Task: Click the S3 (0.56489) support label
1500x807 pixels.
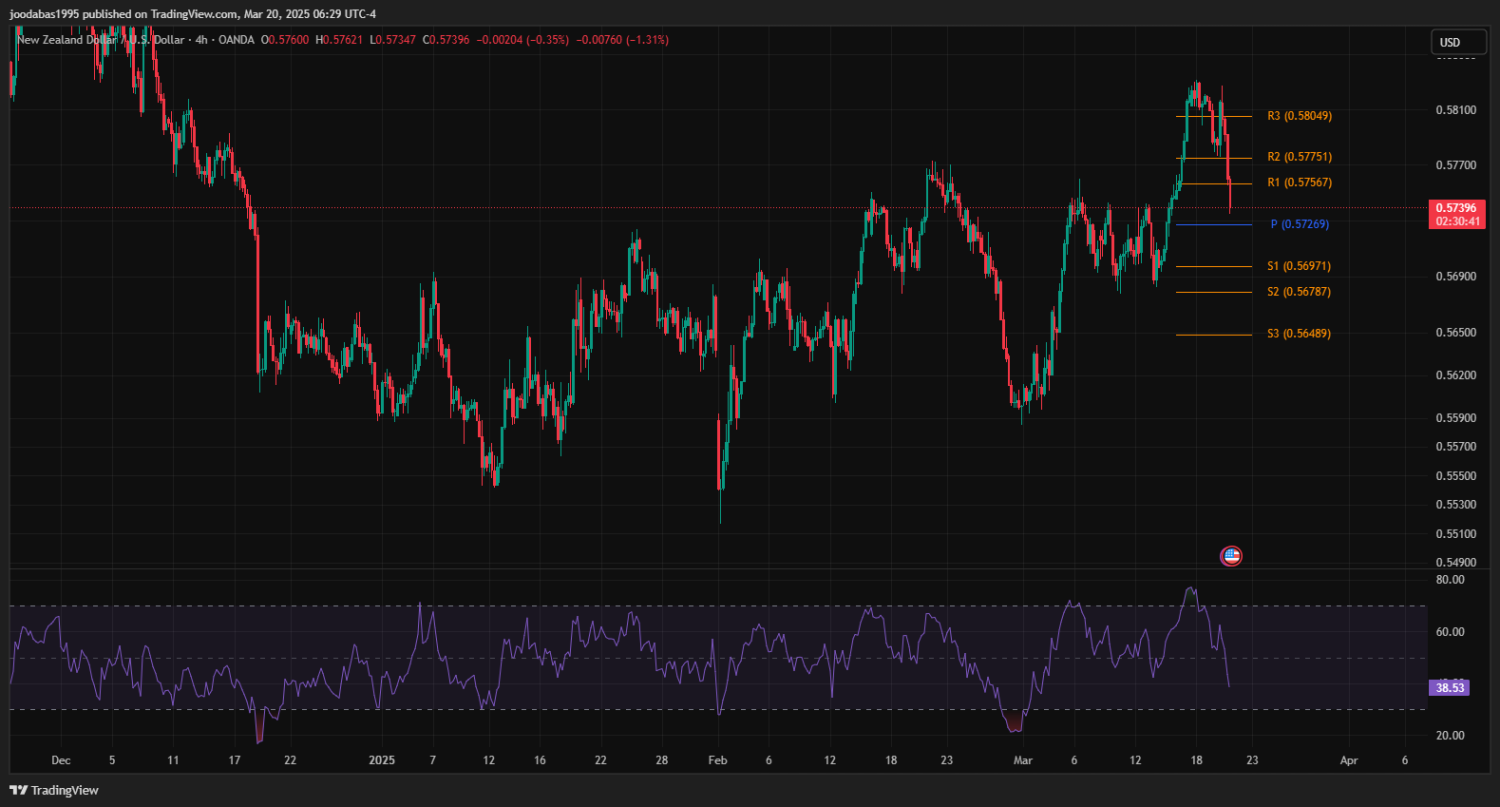Action: [1299, 334]
